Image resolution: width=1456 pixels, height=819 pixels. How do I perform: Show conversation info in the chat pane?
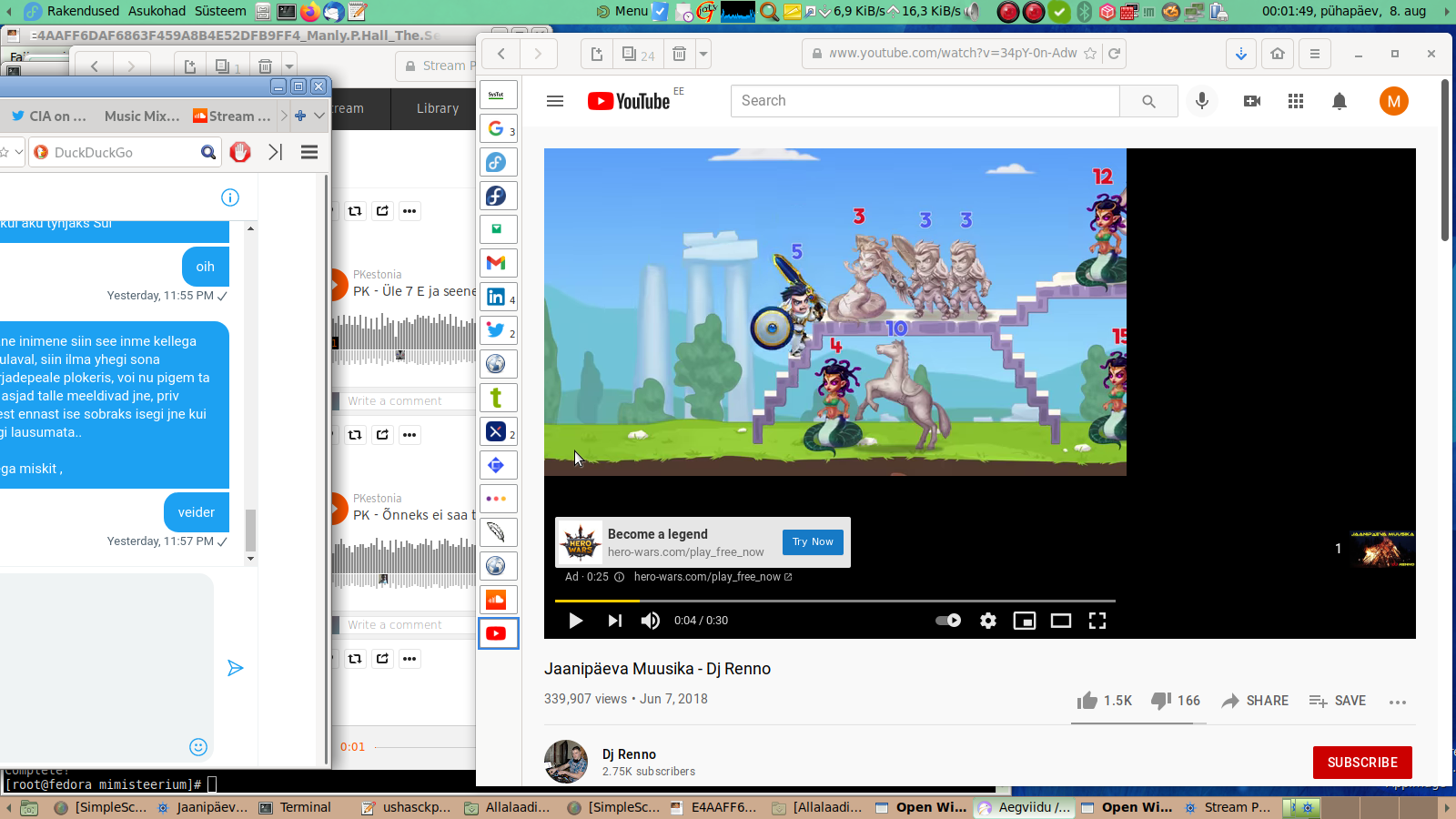pos(230,197)
